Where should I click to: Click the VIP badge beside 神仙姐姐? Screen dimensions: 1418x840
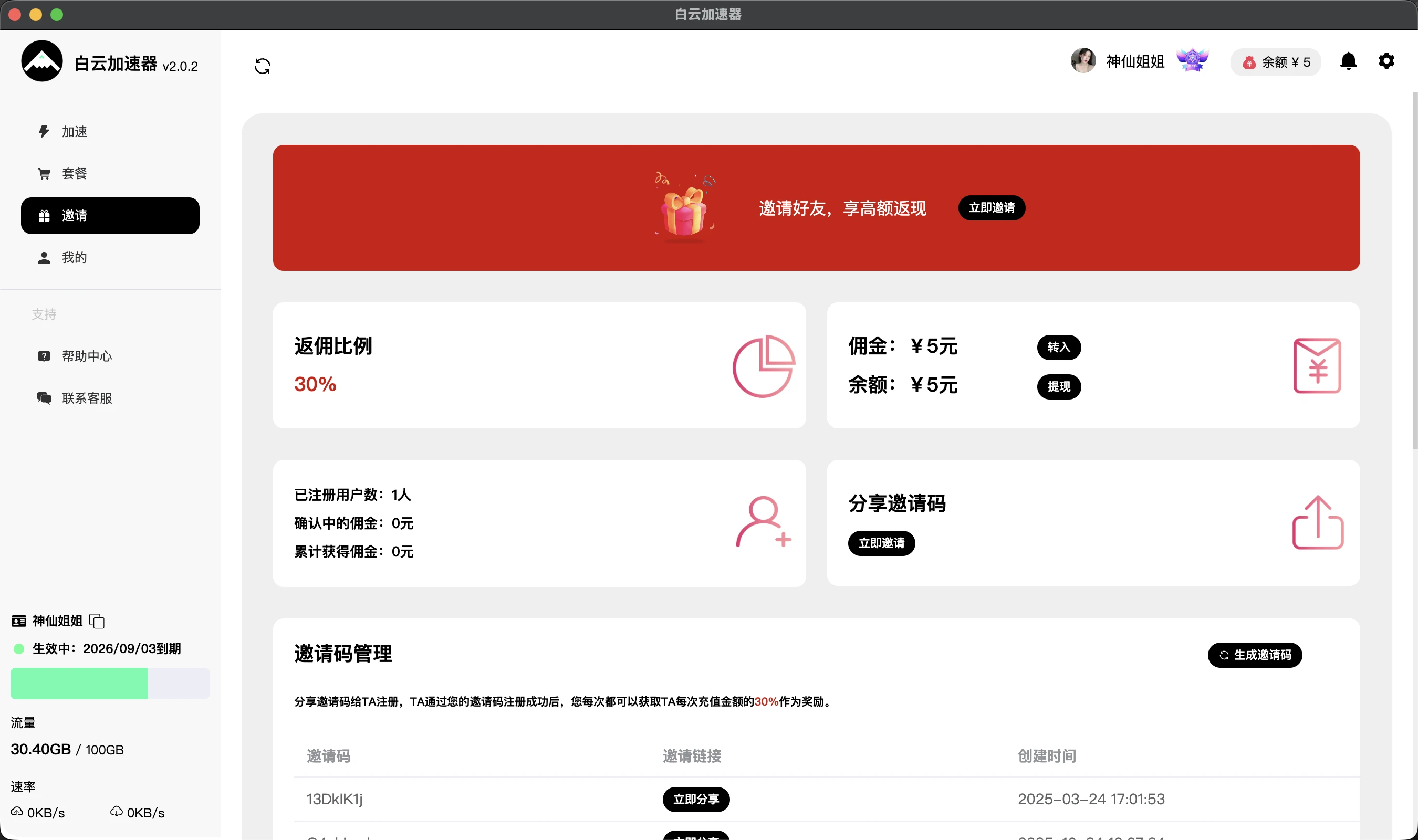click(x=1192, y=60)
